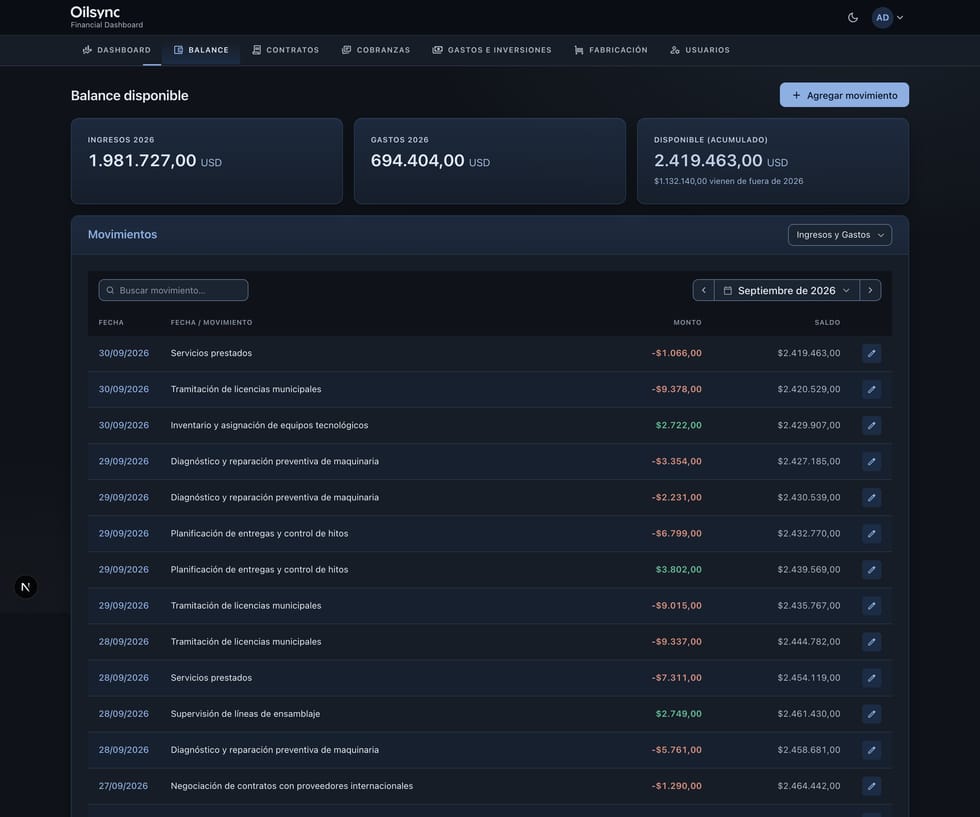Open the AD user account menu
Viewport: 980px width, 817px height.
(888, 18)
